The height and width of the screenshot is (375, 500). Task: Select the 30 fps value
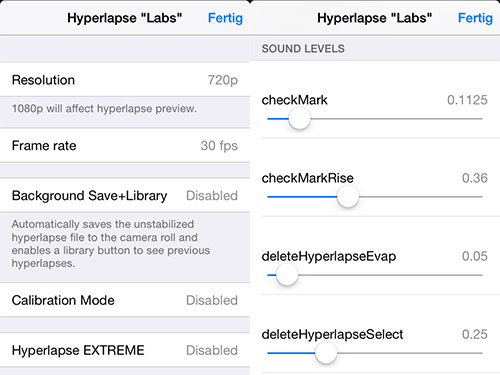point(219,146)
